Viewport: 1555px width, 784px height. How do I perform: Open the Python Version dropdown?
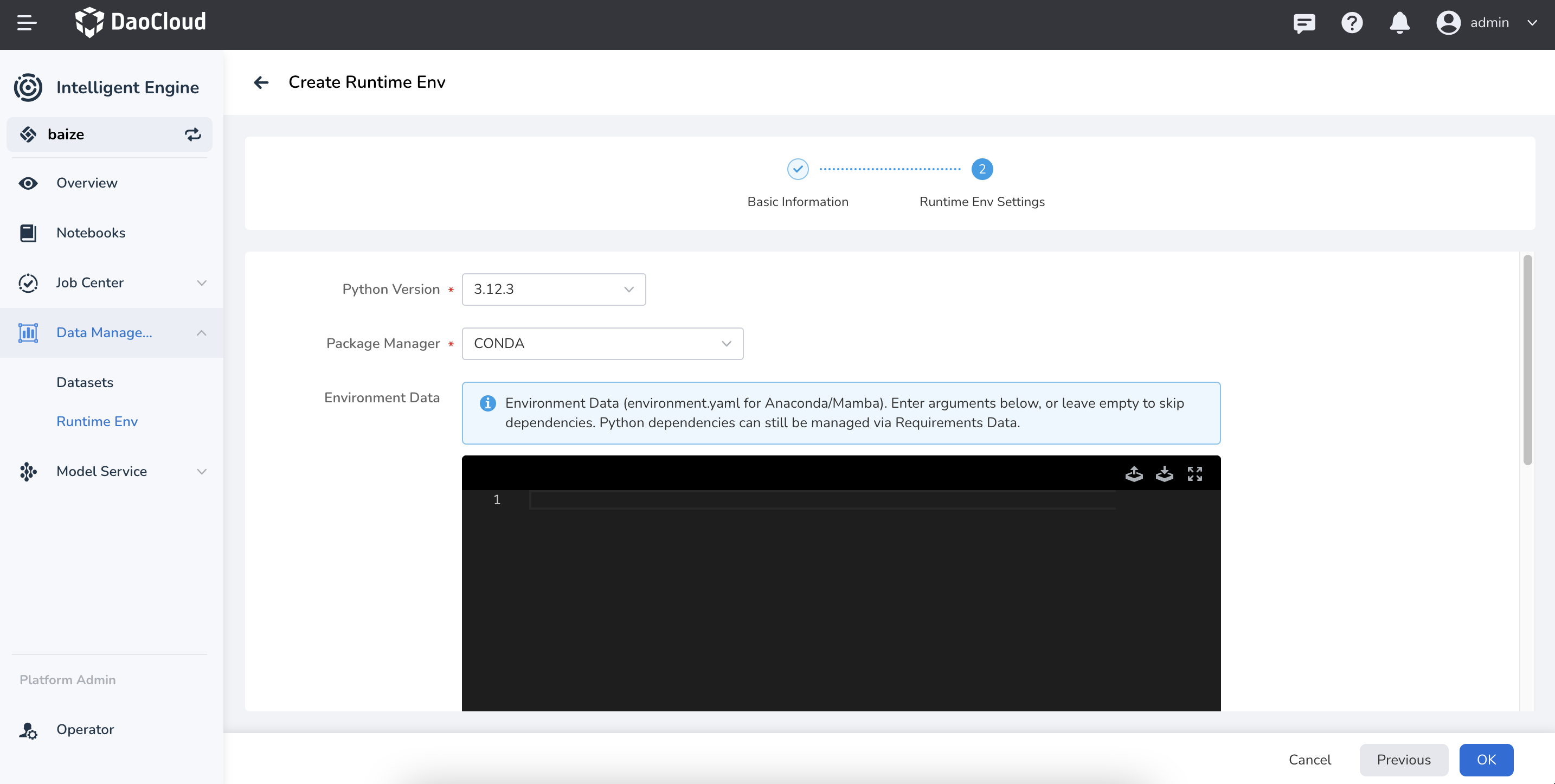point(553,289)
